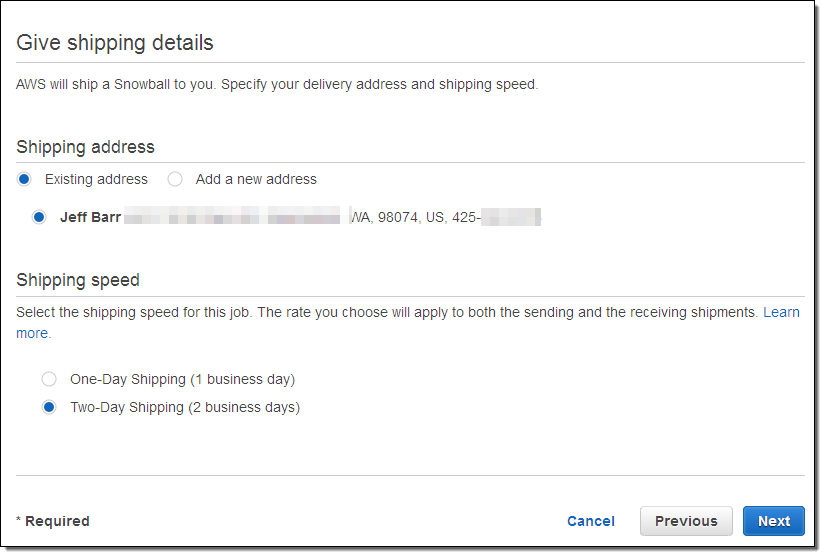Screen dimensions: 825x557
Task: Click the Give shipping details heading
Action: (115, 43)
